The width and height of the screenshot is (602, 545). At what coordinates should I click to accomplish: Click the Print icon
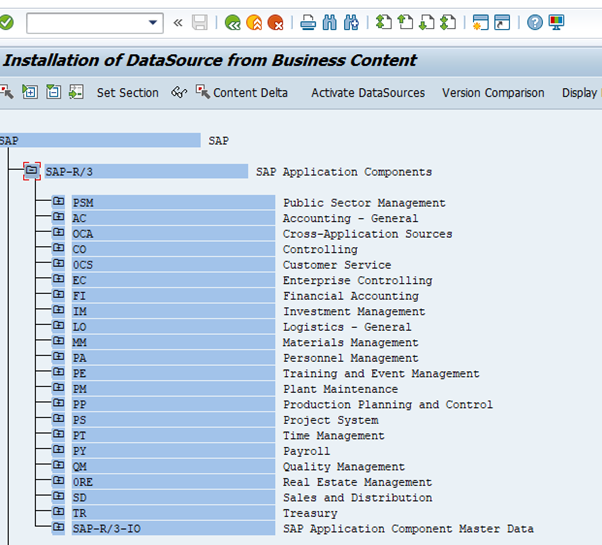pyautogui.click(x=308, y=23)
